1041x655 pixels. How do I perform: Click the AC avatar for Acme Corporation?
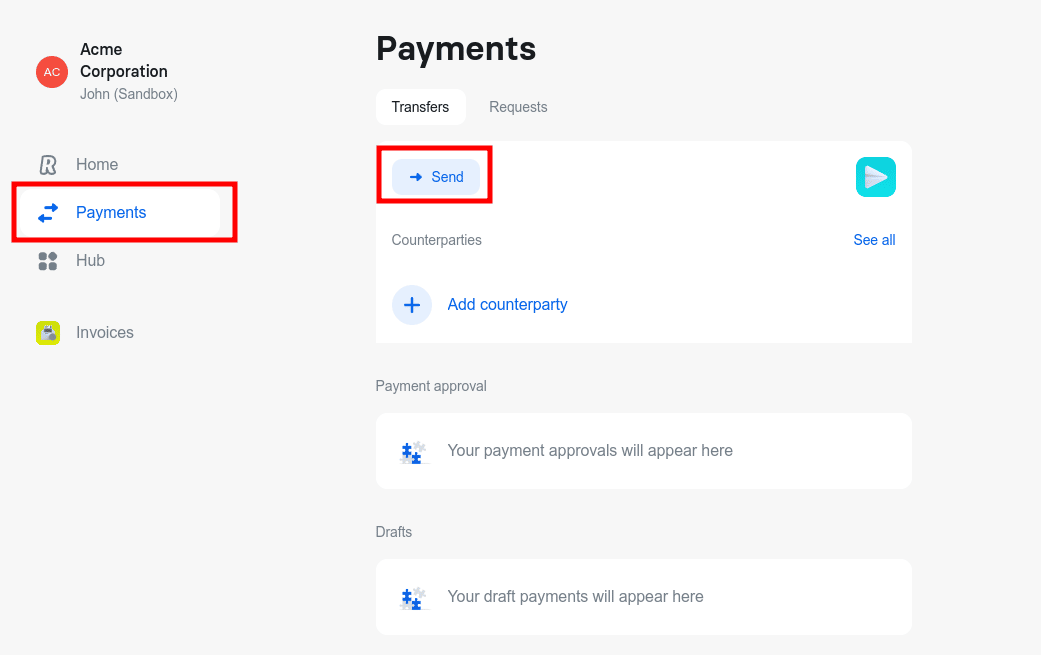(51, 71)
